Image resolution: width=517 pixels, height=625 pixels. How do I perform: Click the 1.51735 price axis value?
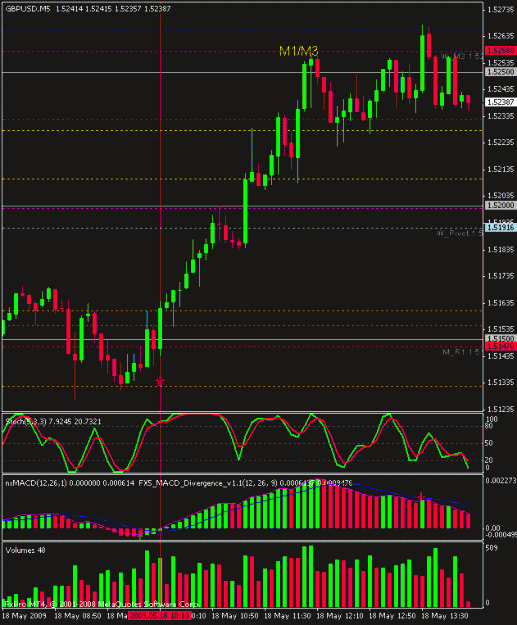pyautogui.click(x=501, y=276)
